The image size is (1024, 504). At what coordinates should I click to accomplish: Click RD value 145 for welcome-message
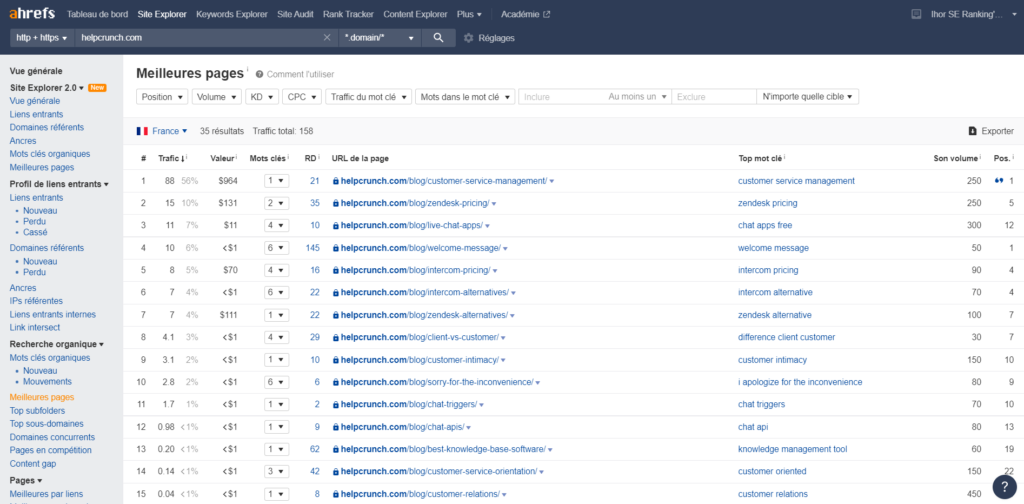(x=313, y=247)
